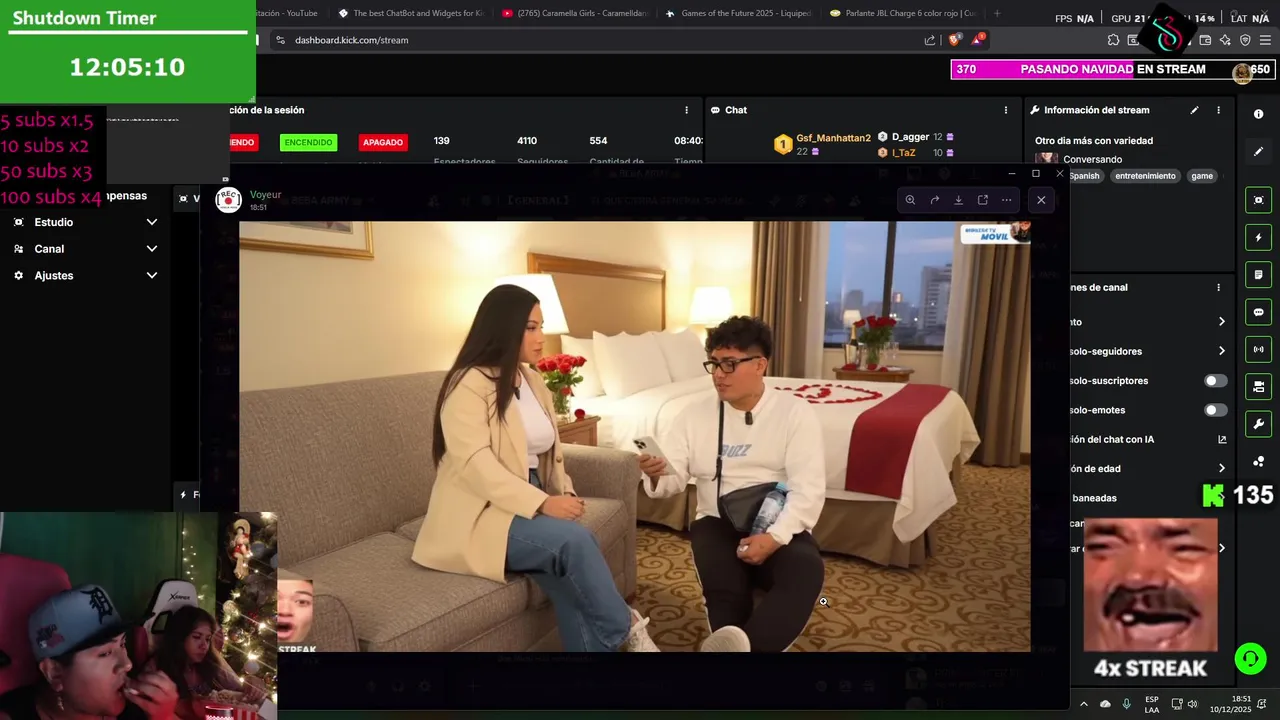This screenshot has width=1280, height=720.
Task: Expand the topmost channel action row chevron
Action: tap(1221, 322)
